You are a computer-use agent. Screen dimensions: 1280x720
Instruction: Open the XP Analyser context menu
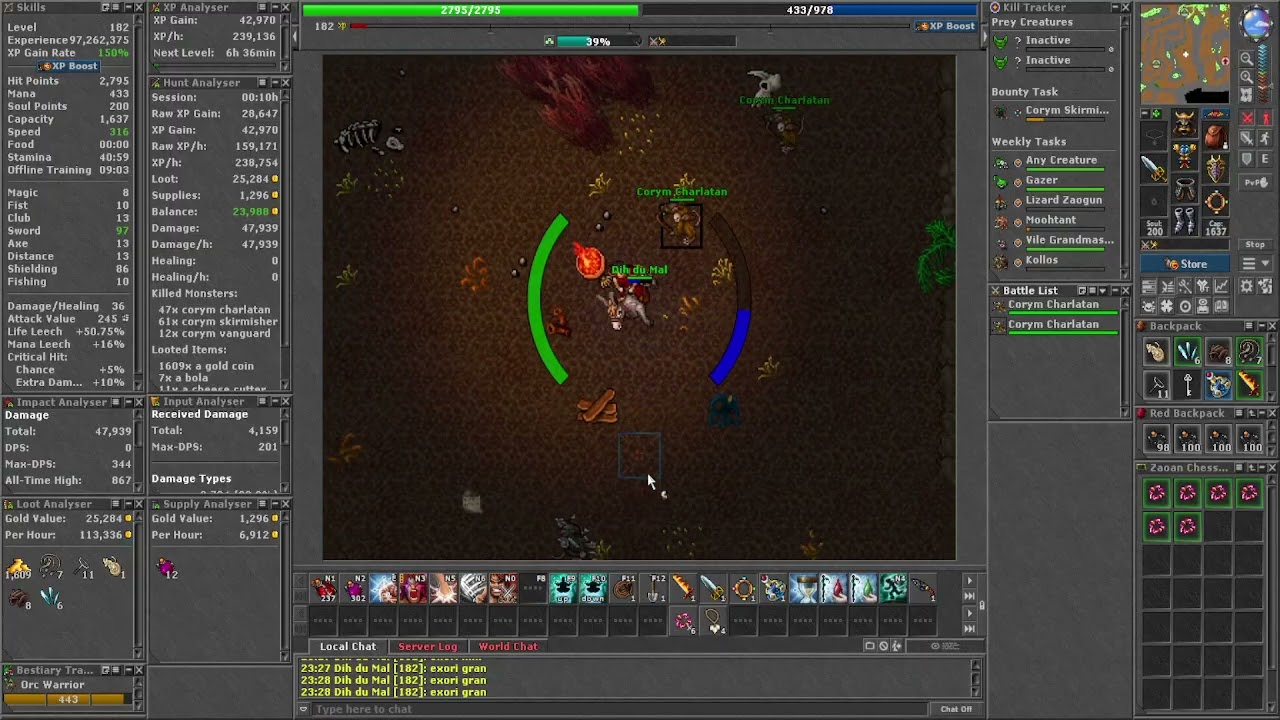pos(262,7)
